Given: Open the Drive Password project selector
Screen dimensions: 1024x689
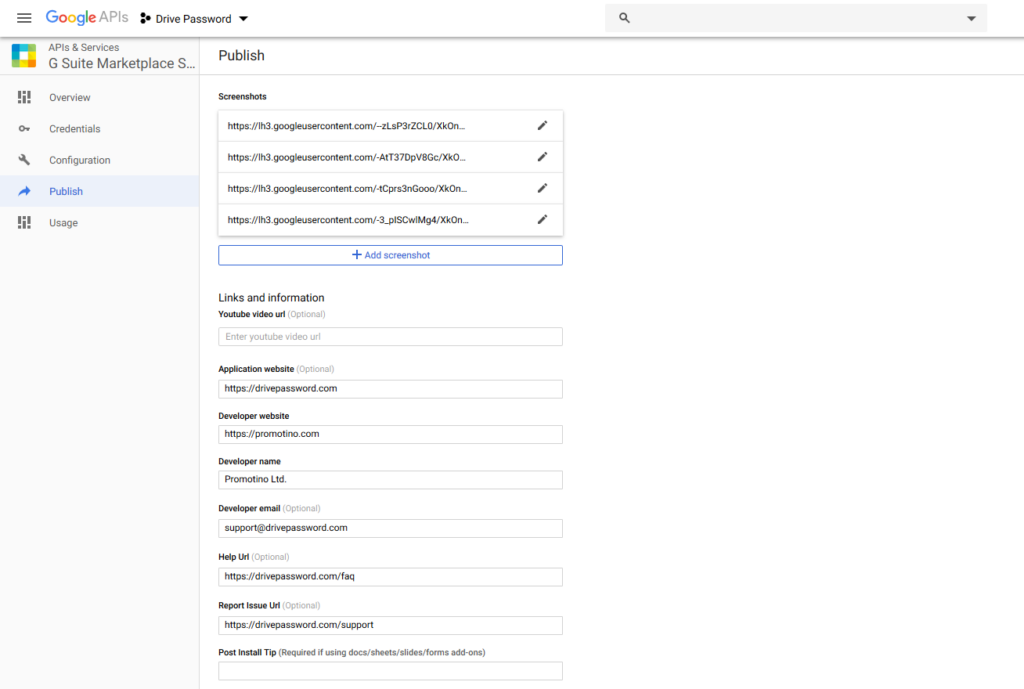Looking at the screenshot, I should [x=194, y=19].
